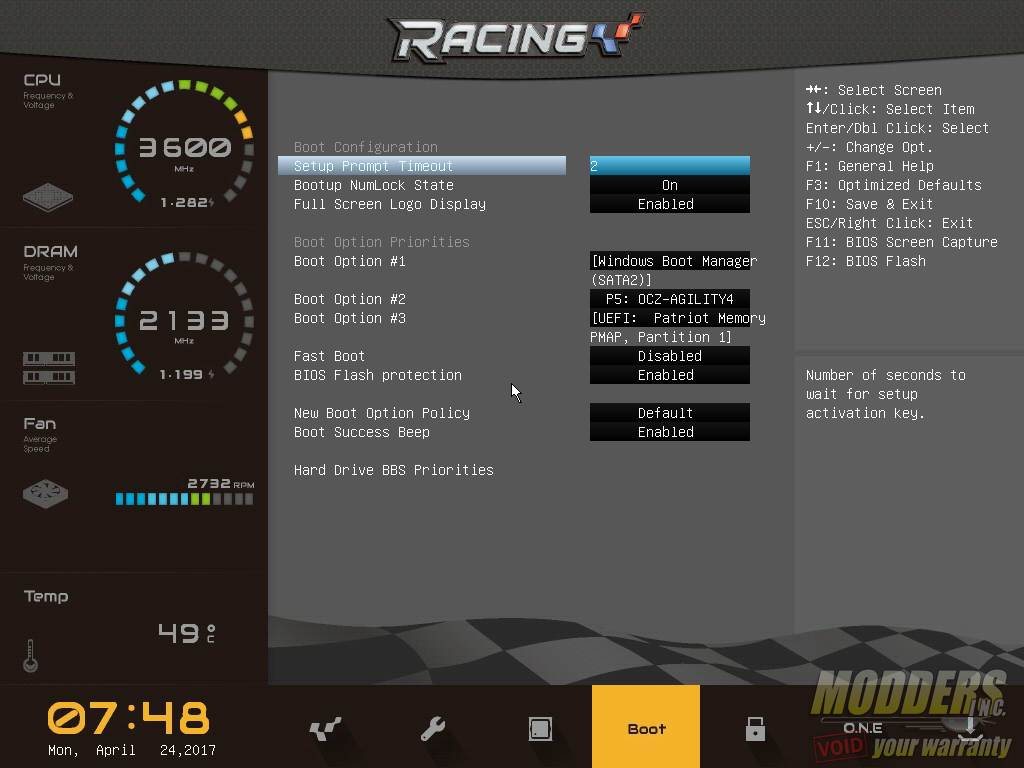Viewport: 1024px width, 768px height.
Task: Open Advanced settings via the wrench icon
Action: click(433, 729)
